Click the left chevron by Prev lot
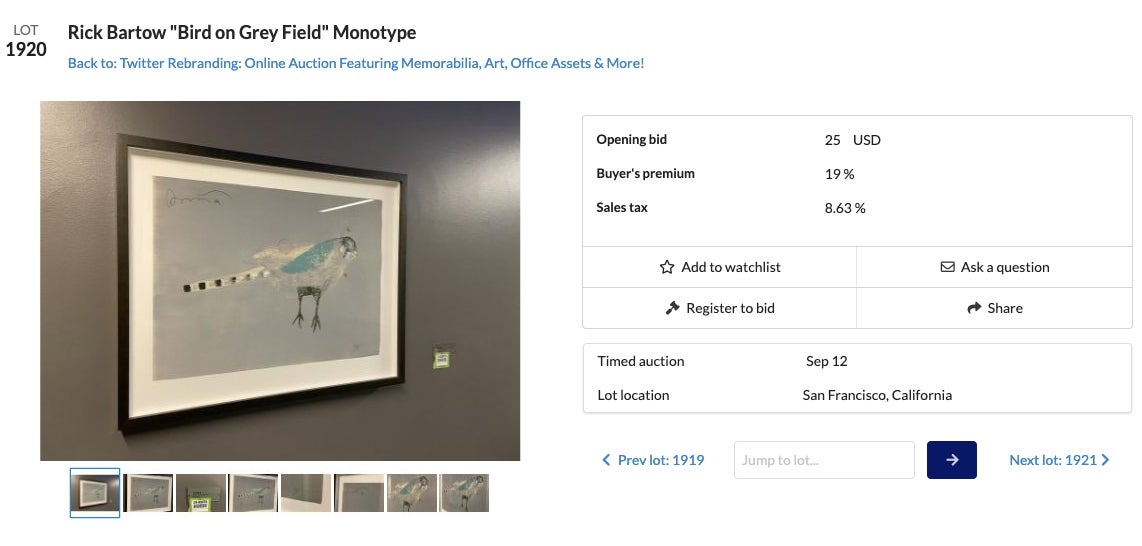The image size is (1142, 546). pos(606,460)
